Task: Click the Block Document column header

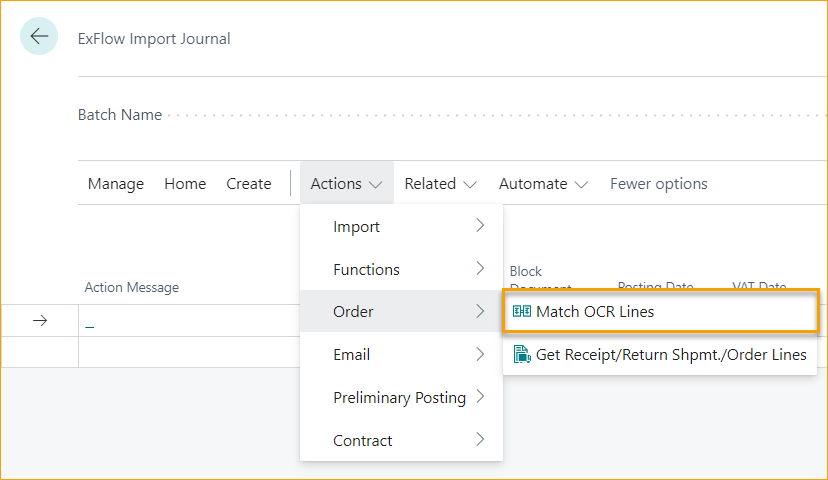Action: 541,279
